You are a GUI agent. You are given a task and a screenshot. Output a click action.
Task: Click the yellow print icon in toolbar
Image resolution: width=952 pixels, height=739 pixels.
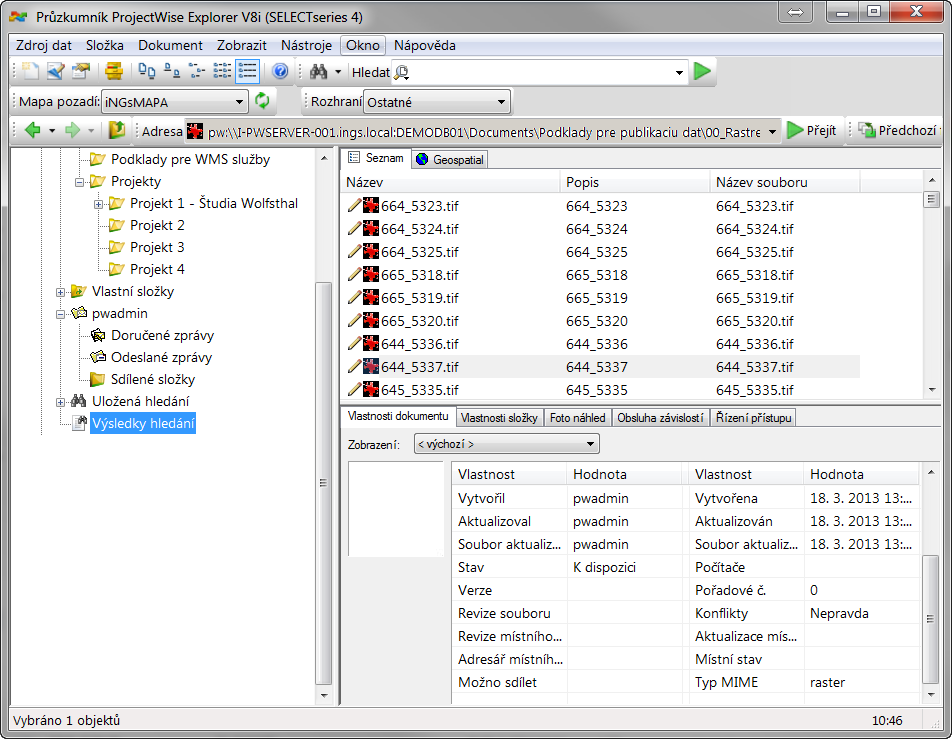tap(114, 72)
